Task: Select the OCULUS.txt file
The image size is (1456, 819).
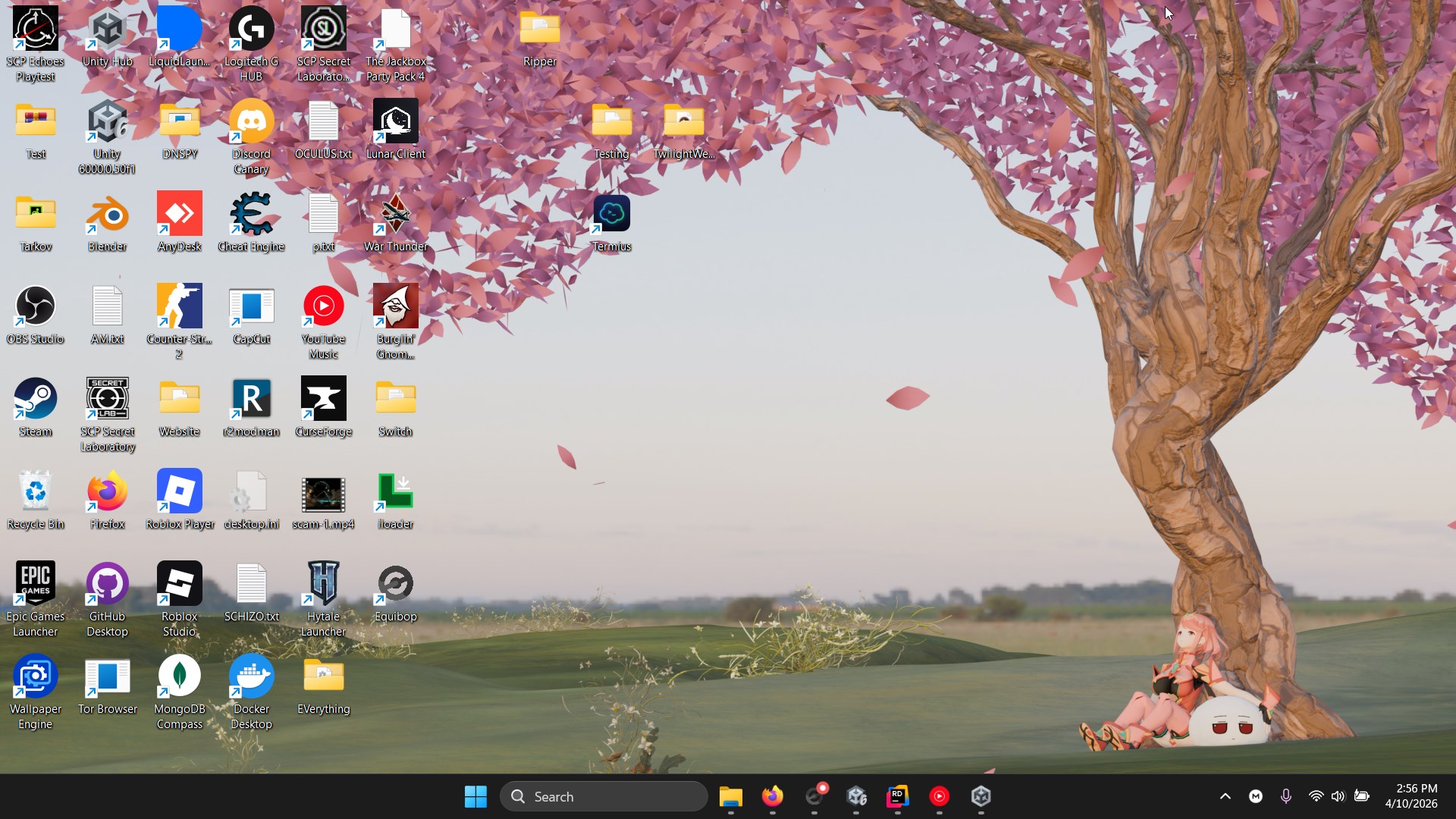Action: [x=323, y=130]
